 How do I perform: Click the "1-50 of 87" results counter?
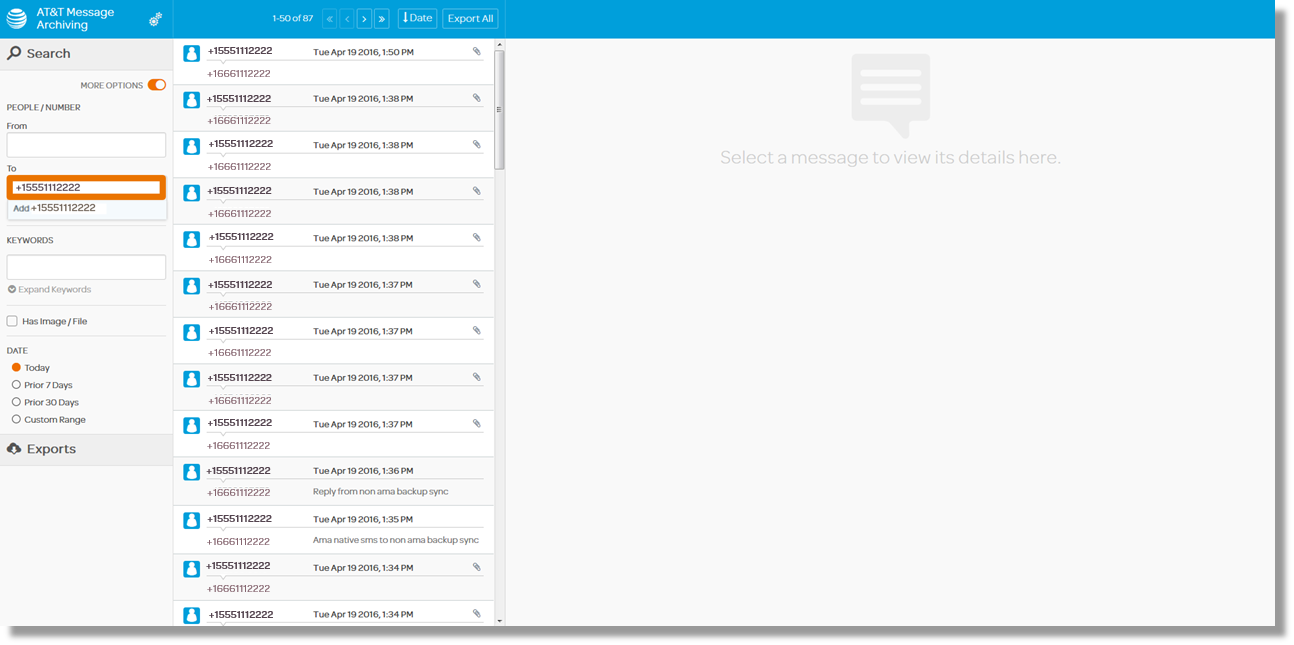pos(292,18)
